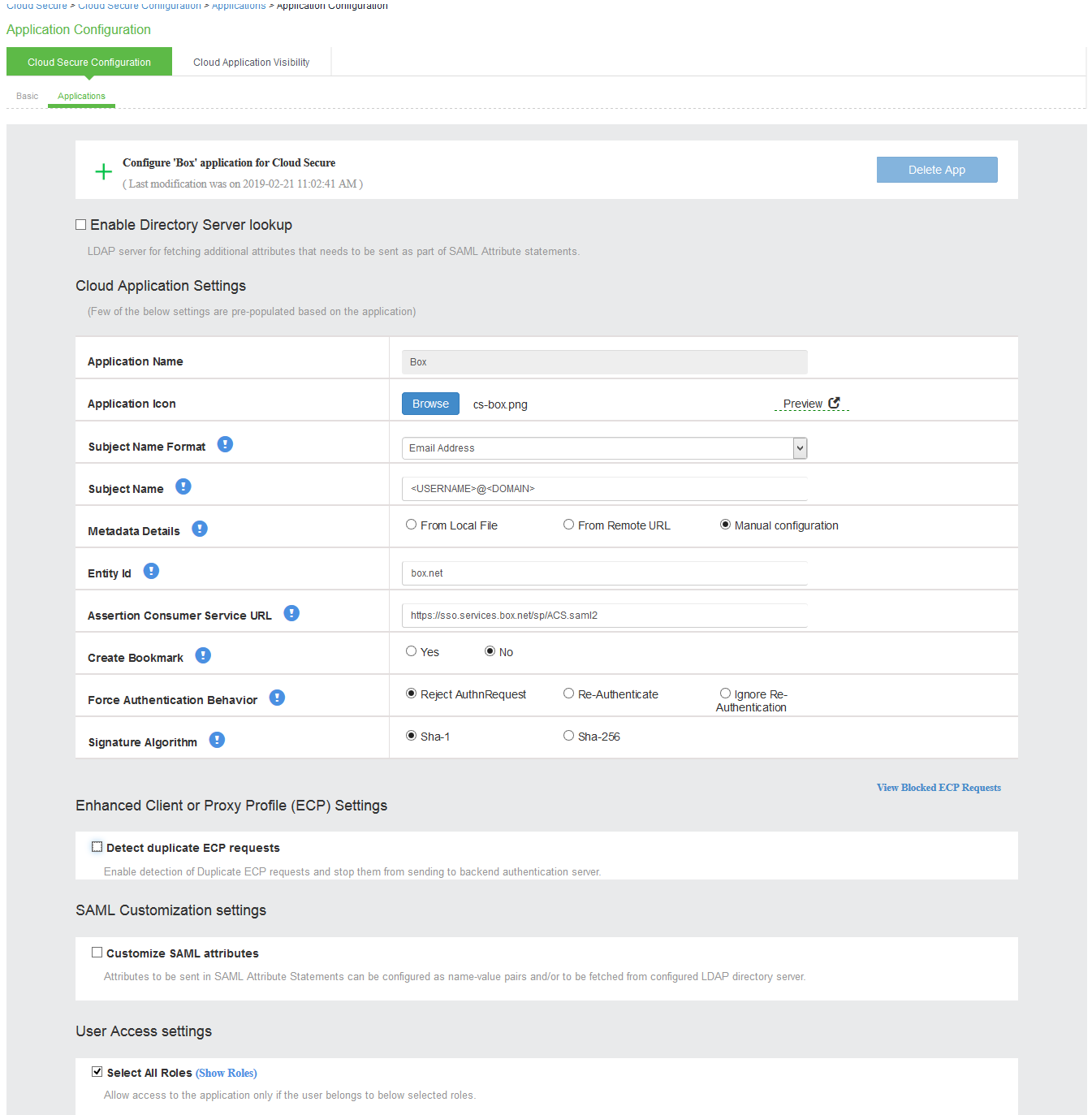
Task: Click cs-box.png file name text
Action: click(x=500, y=404)
